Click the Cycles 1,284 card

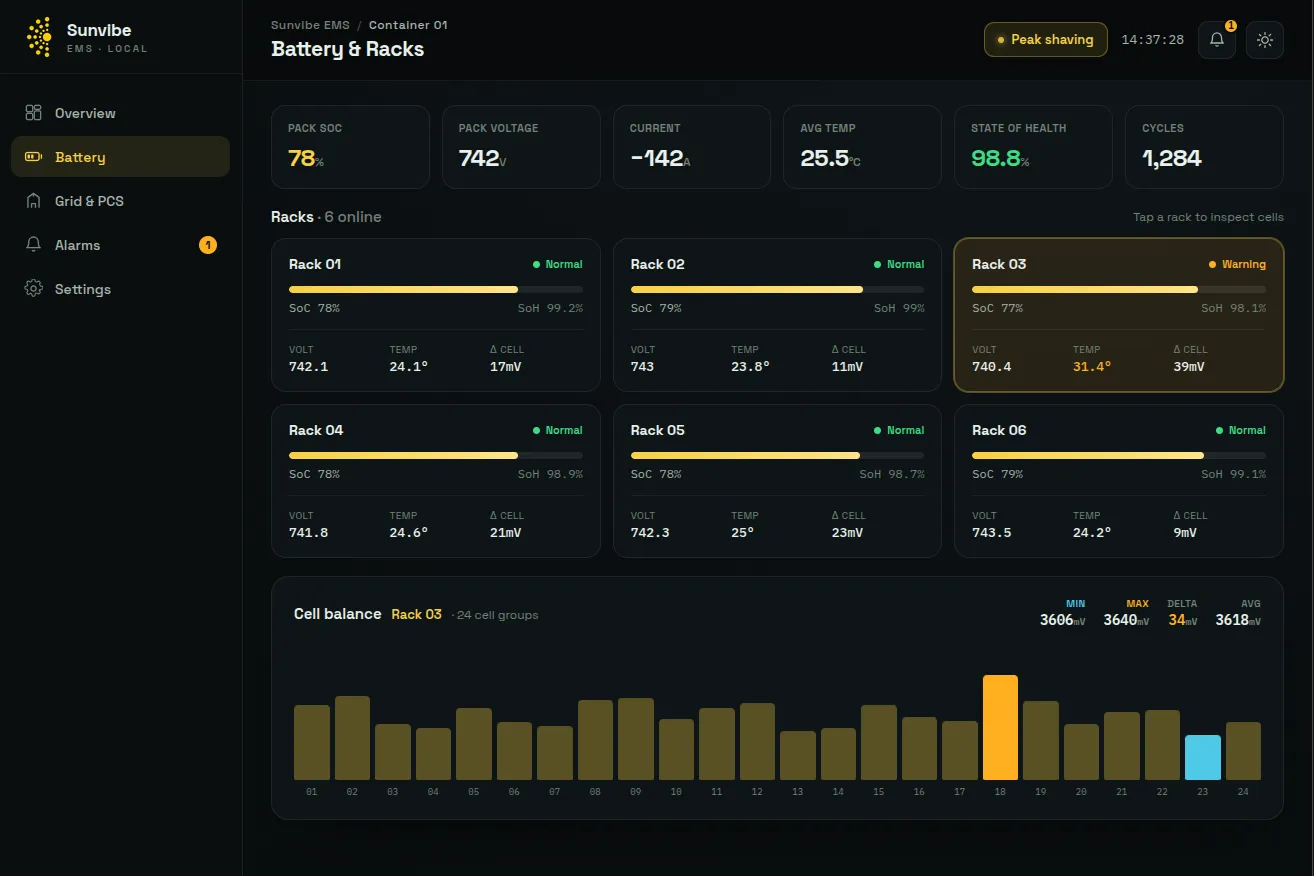1204,147
